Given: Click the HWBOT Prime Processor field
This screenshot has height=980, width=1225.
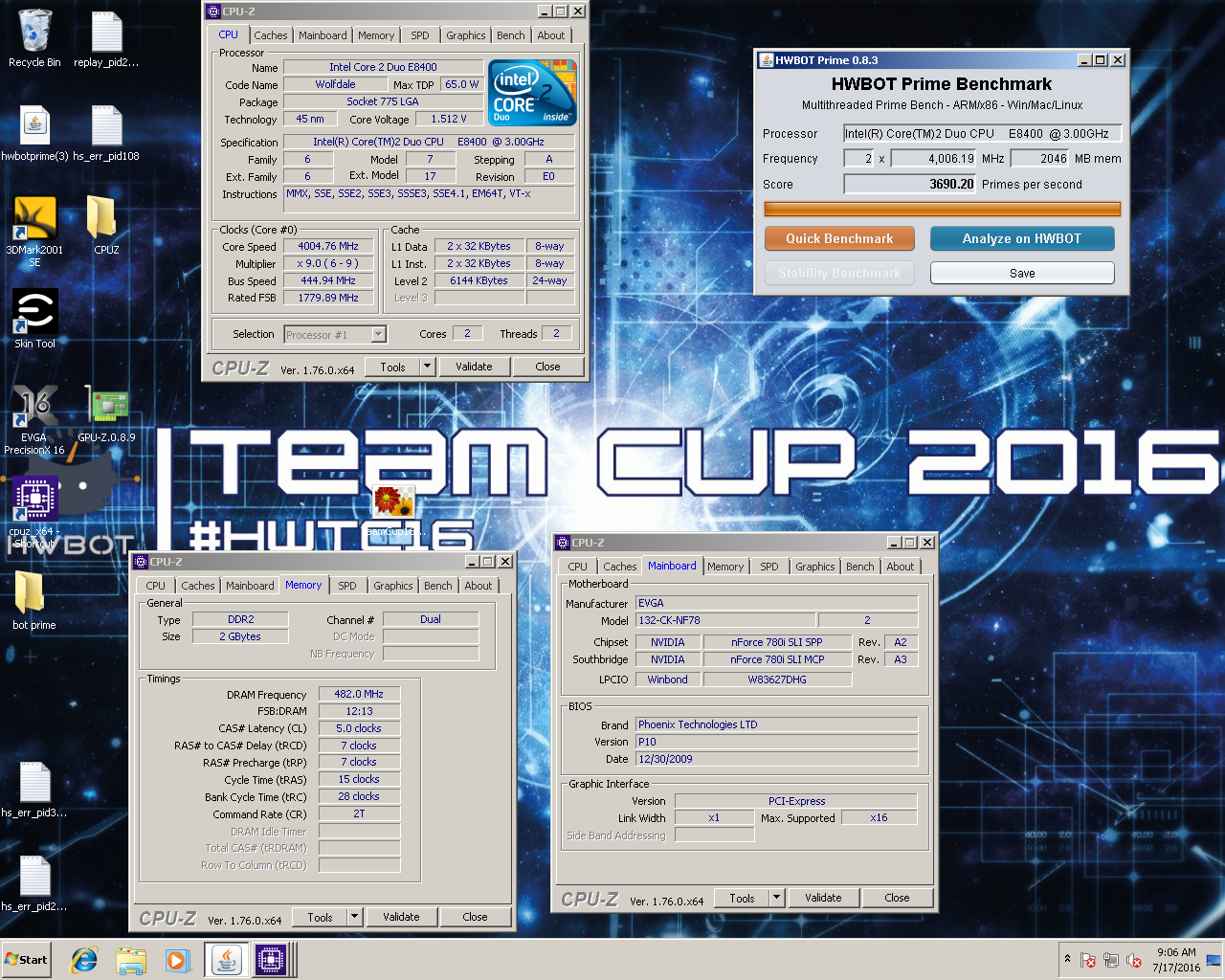Looking at the screenshot, I should pyautogui.click(x=982, y=134).
